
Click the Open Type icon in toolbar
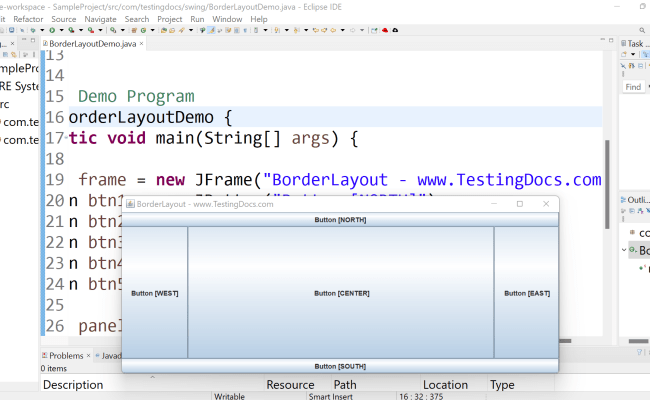click(x=164, y=30)
